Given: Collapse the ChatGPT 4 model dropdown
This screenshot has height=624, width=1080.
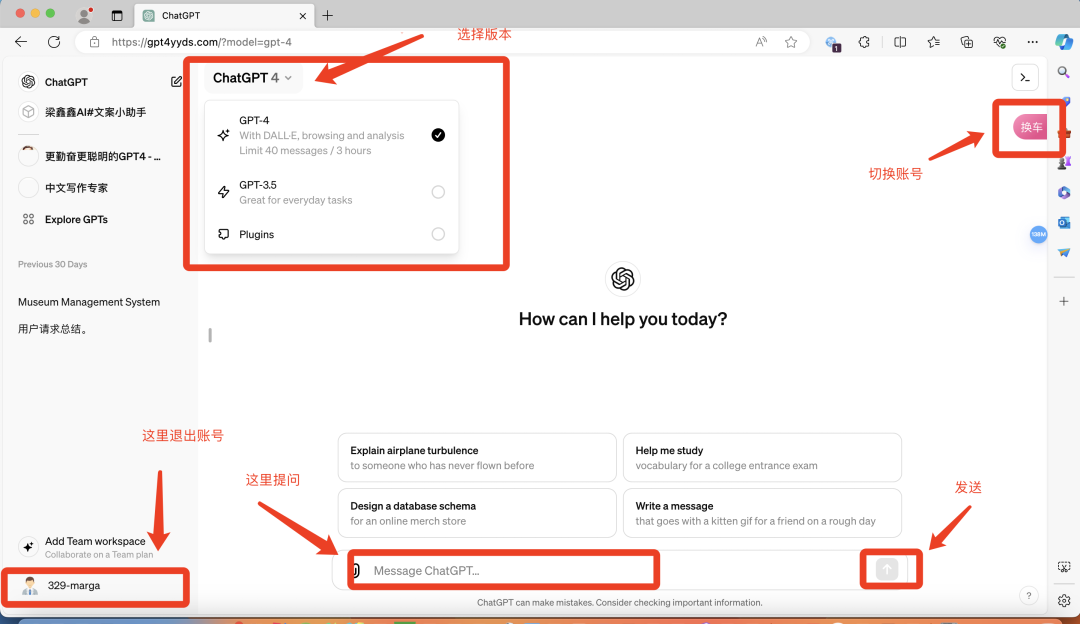Looking at the screenshot, I should (252, 78).
